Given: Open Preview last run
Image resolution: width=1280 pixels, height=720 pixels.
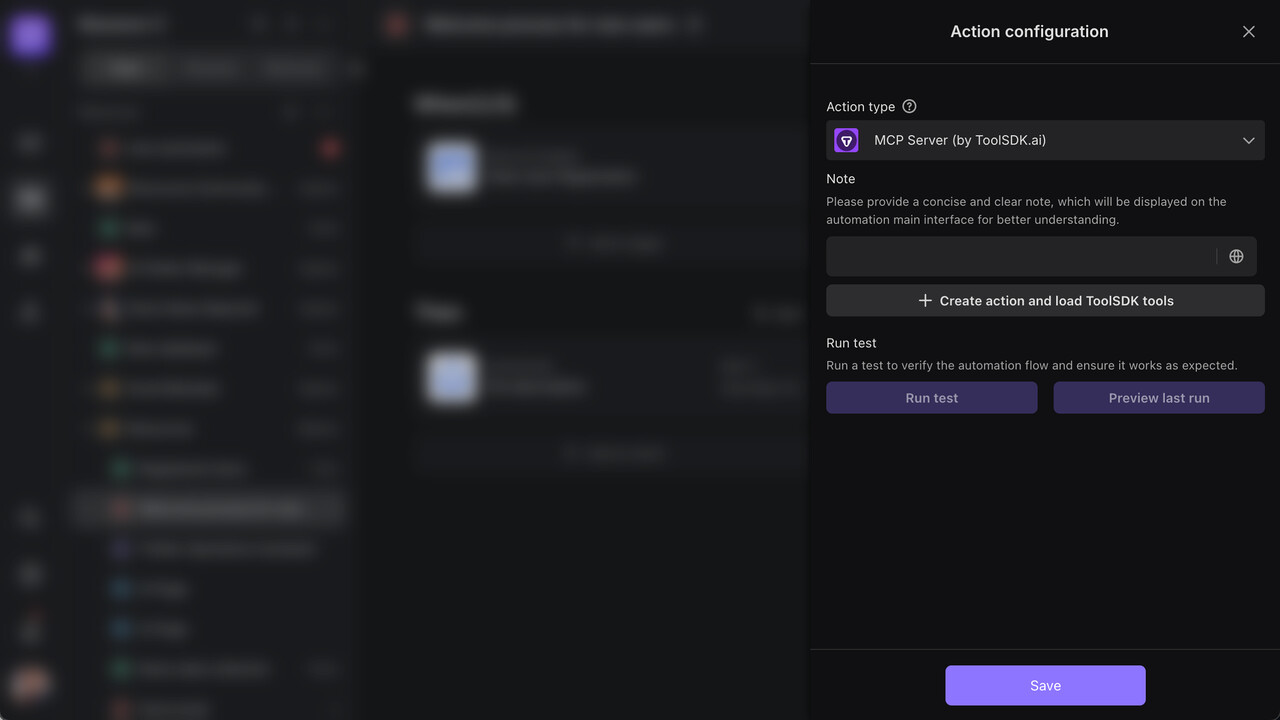Looking at the screenshot, I should click(x=1158, y=398).
